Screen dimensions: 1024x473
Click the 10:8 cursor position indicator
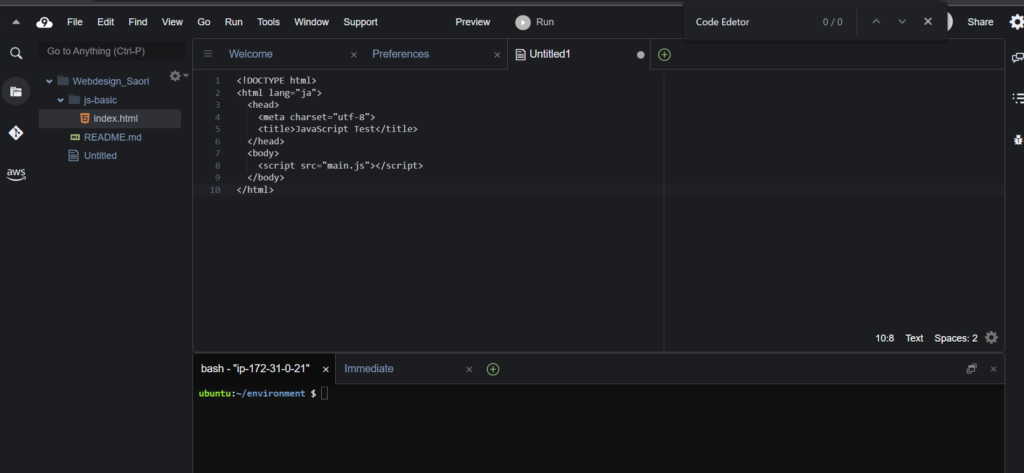885,338
